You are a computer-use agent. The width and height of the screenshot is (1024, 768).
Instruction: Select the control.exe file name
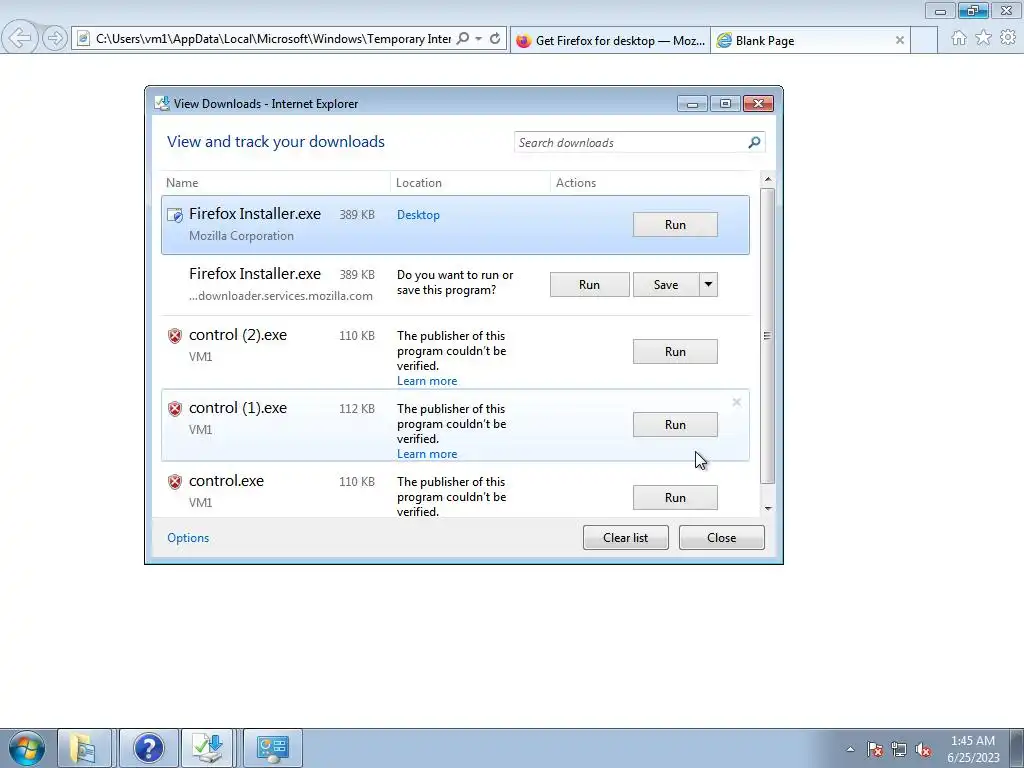click(x=226, y=481)
